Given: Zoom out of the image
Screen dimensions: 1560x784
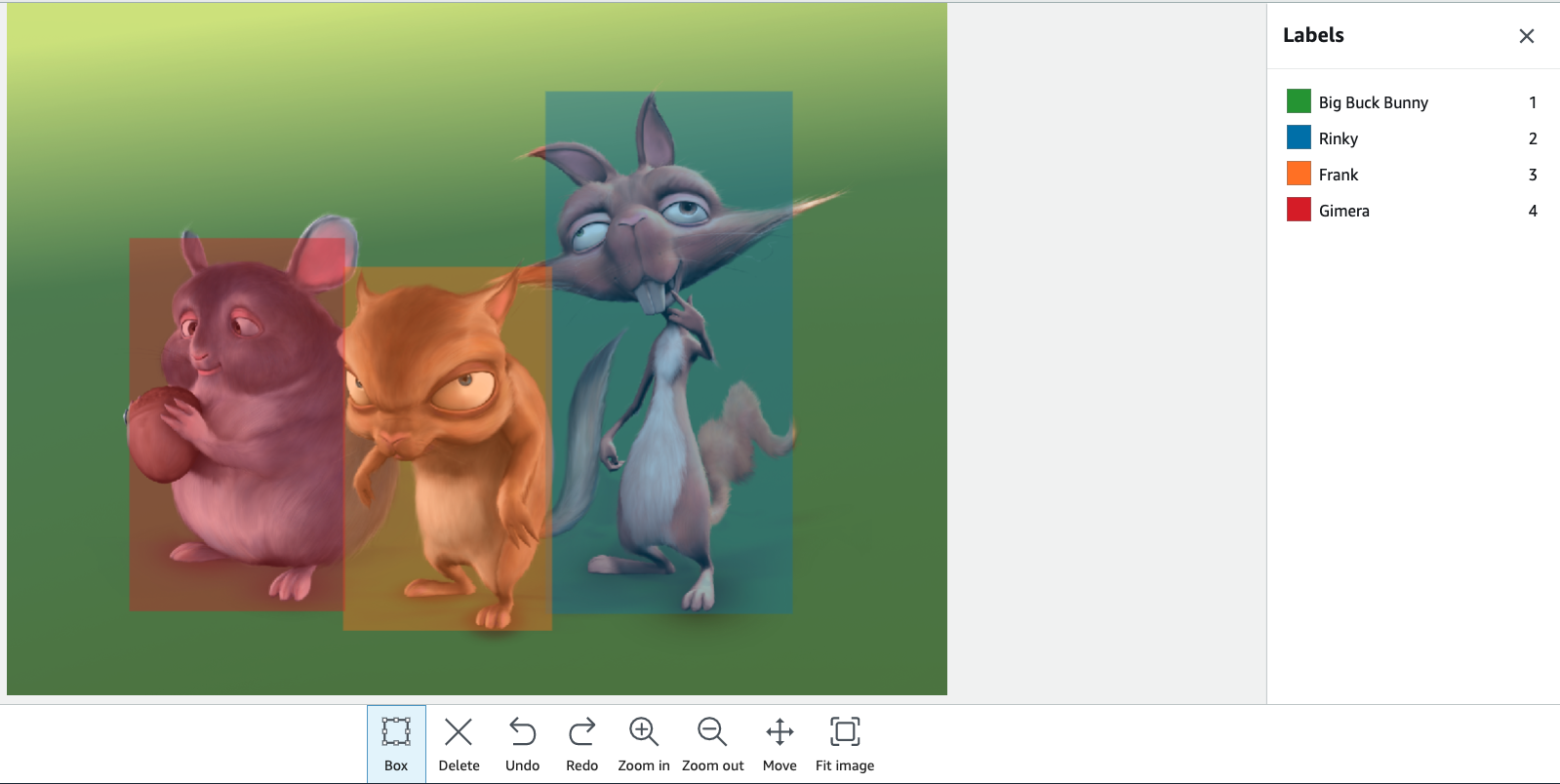Looking at the screenshot, I should [712, 743].
